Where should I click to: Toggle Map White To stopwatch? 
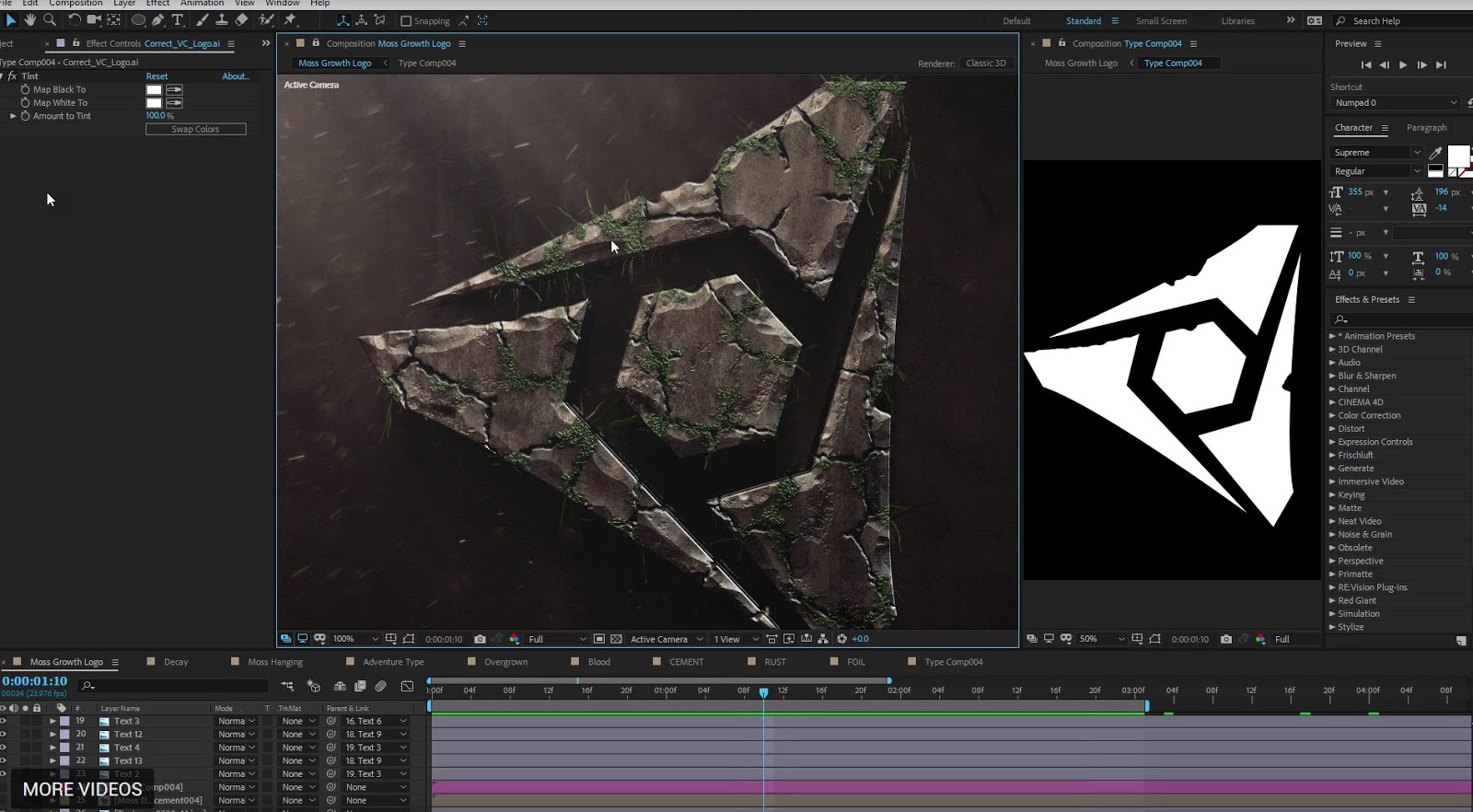26,102
